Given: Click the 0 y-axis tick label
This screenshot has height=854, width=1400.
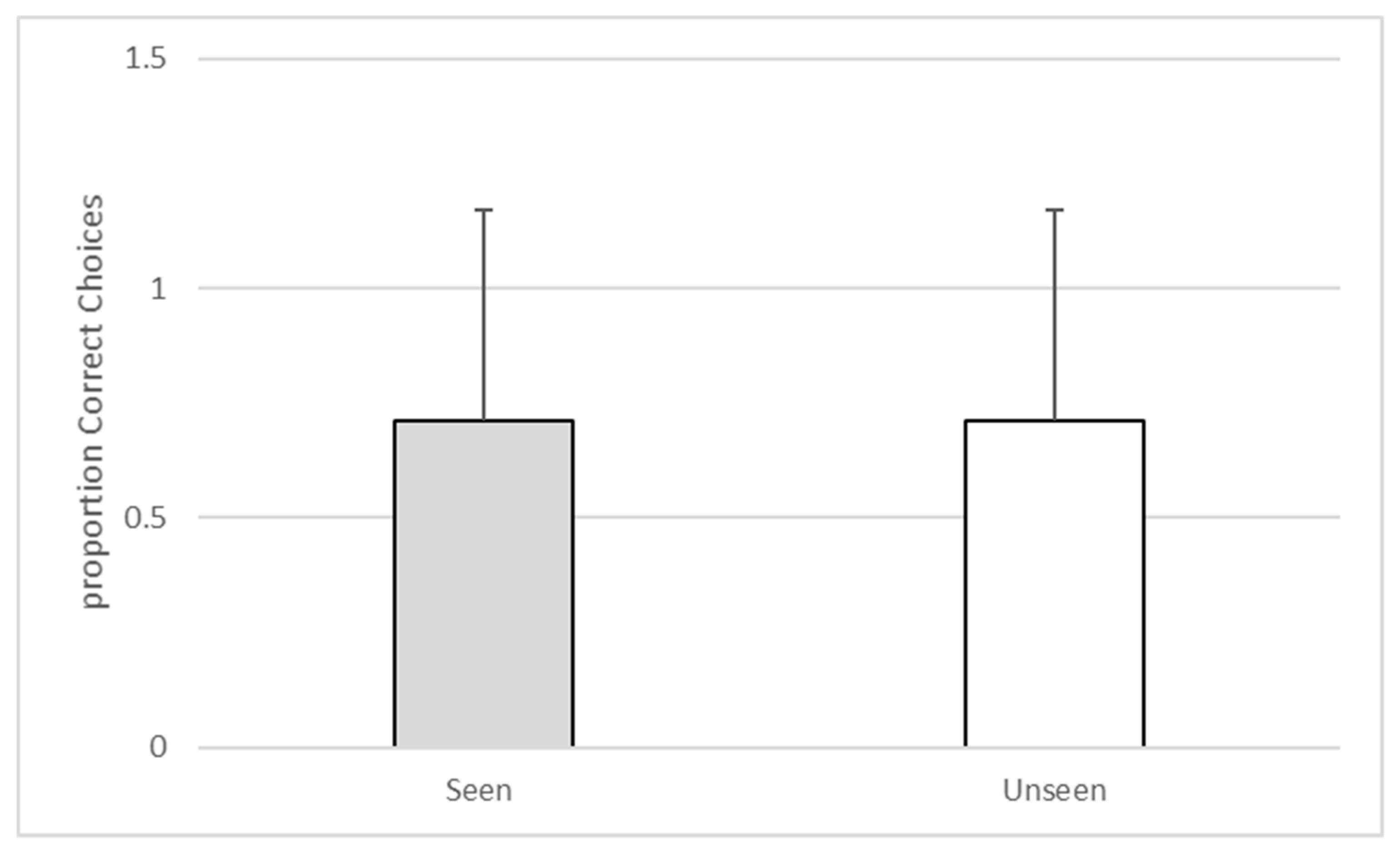Looking at the screenshot, I should coord(158,747).
